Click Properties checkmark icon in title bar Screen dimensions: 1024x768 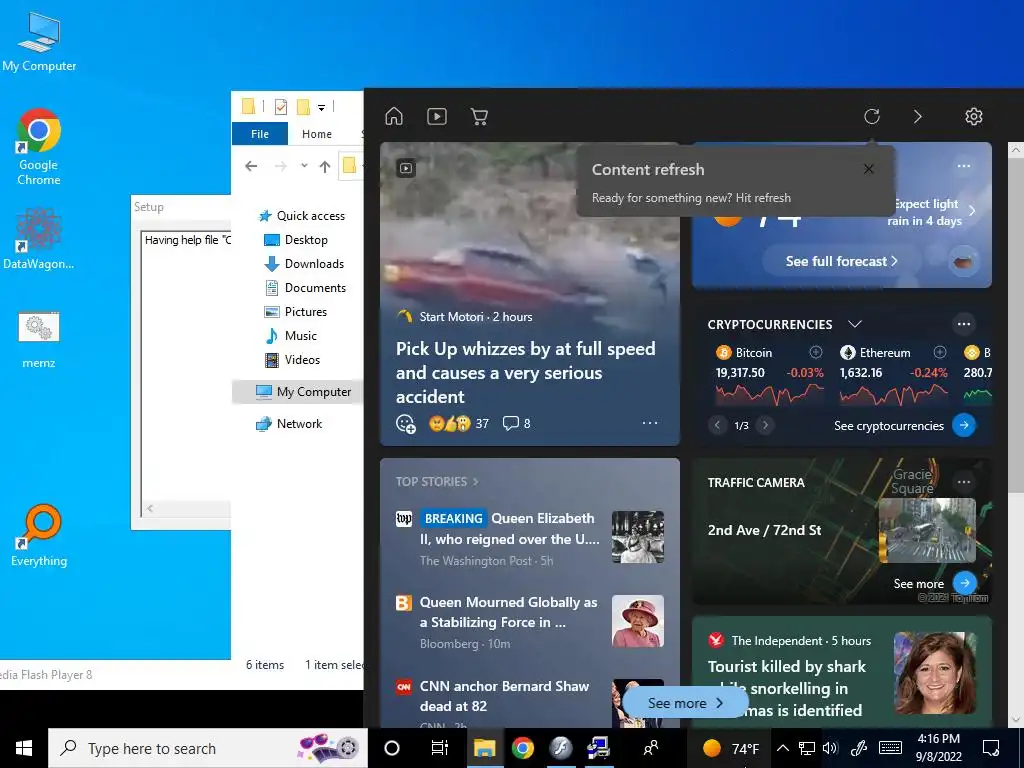pyautogui.click(x=281, y=106)
